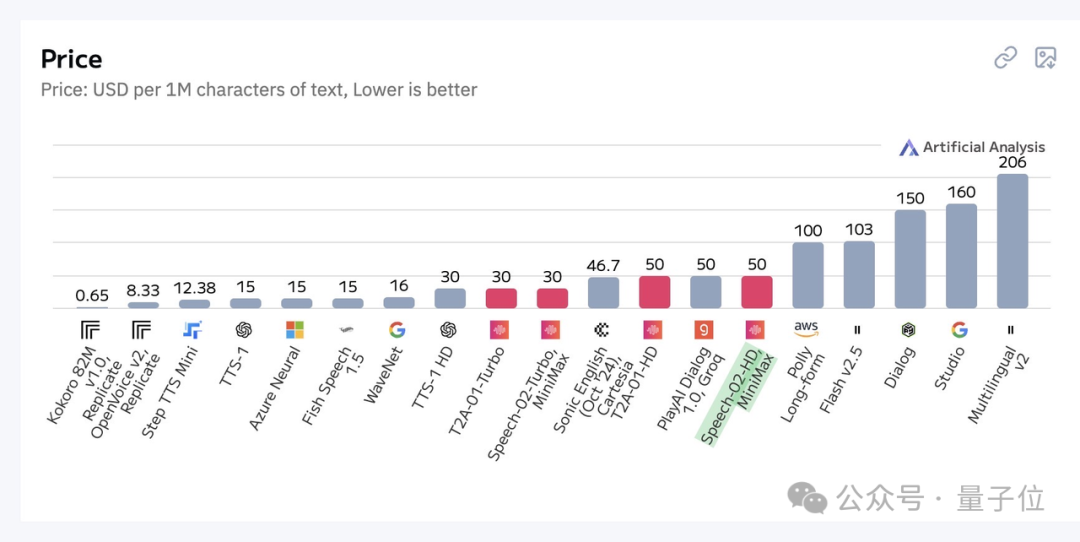Click the bar labeled 46.7
Viewport: 1080px width, 542px height.
(603, 293)
